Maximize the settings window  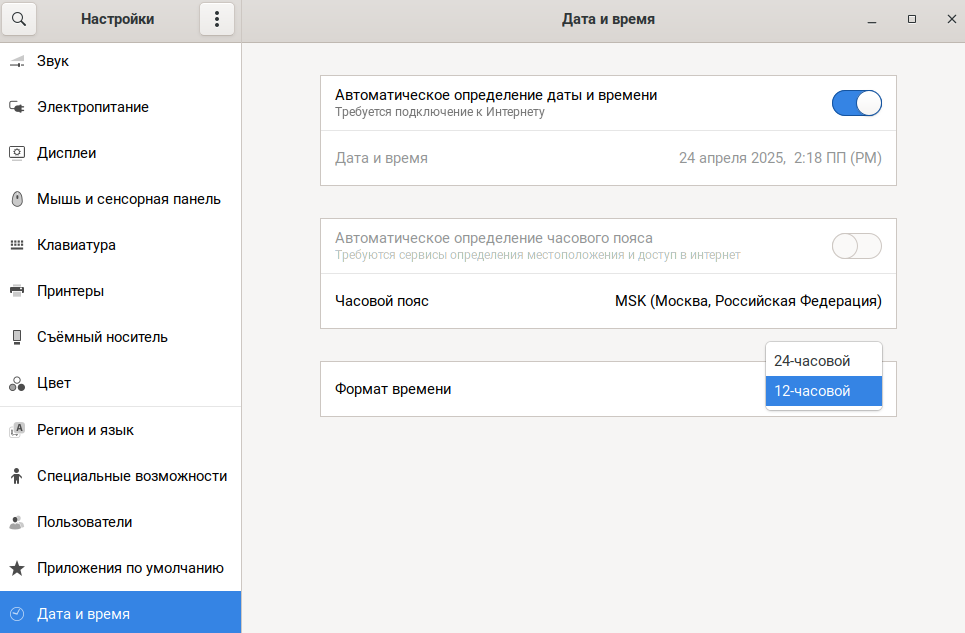coord(911,19)
